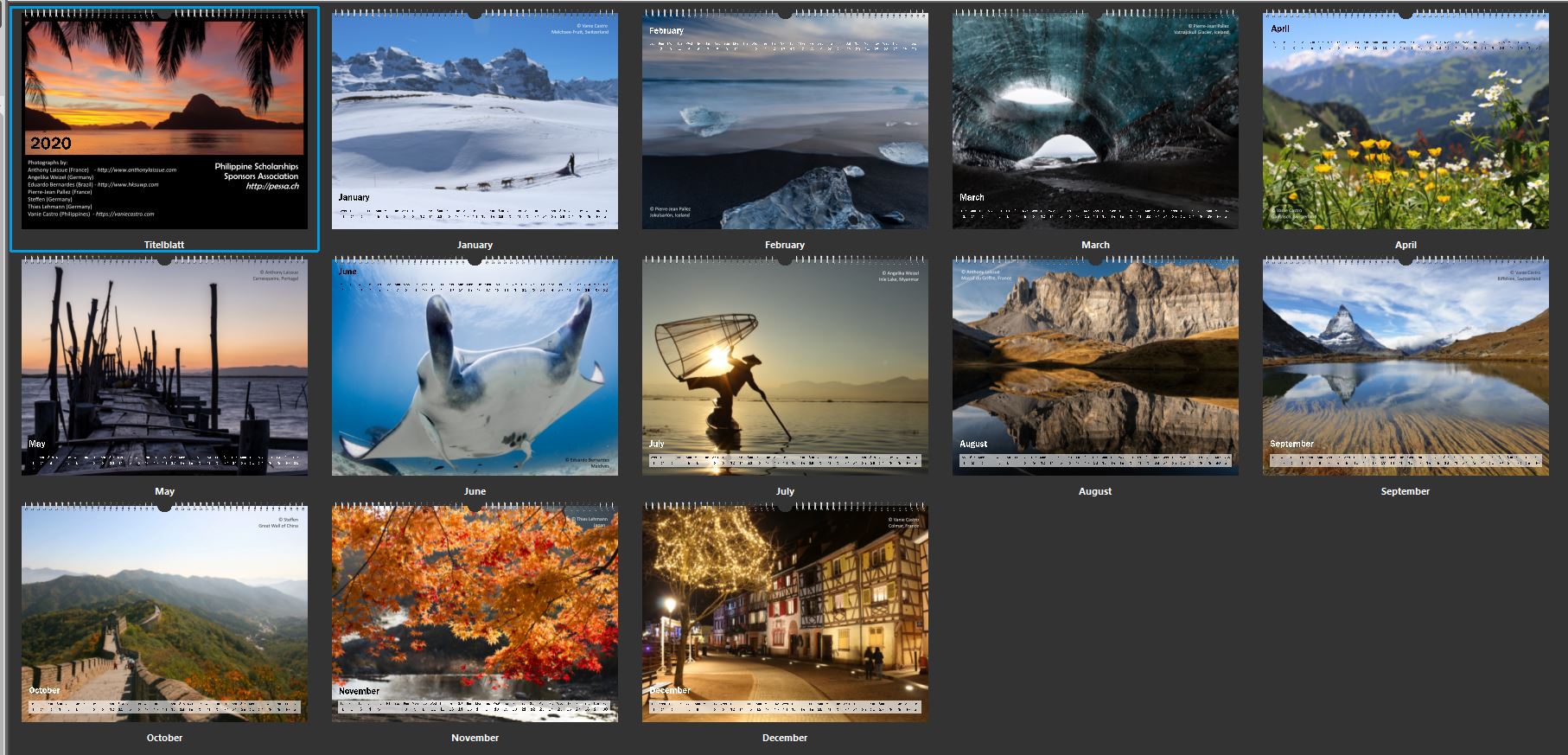Click the 'November' caption below the thumbnail

click(475, 738)
